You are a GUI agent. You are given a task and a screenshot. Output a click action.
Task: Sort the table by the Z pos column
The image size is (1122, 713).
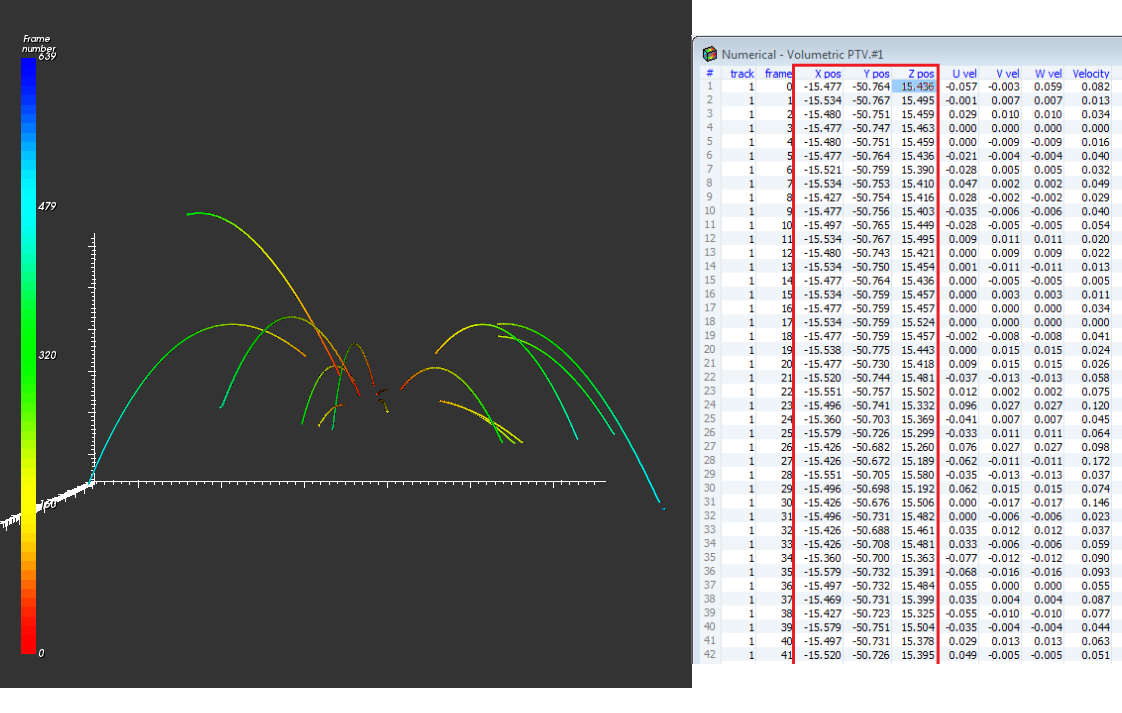point(920,73)
